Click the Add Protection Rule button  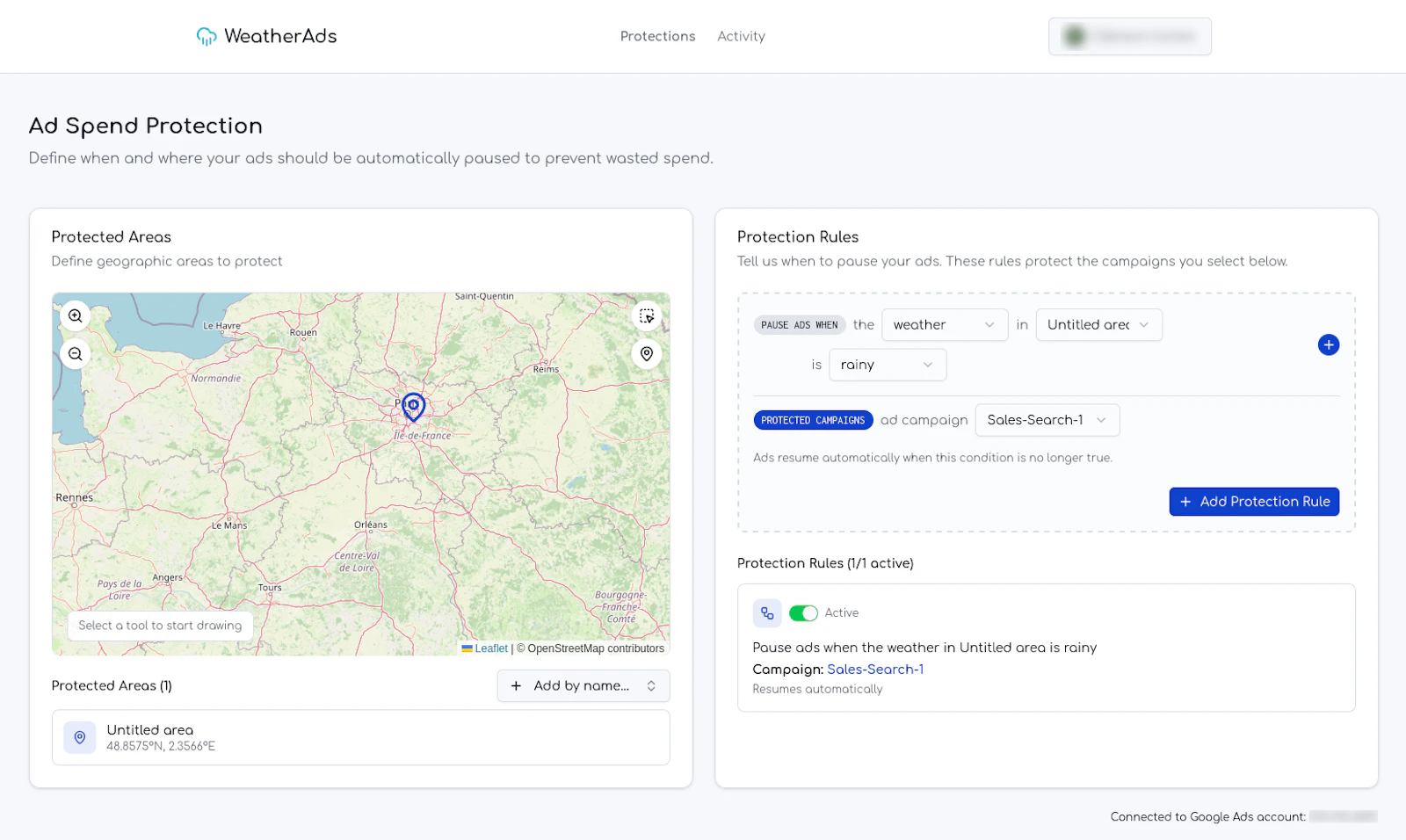pos(1254,502)
